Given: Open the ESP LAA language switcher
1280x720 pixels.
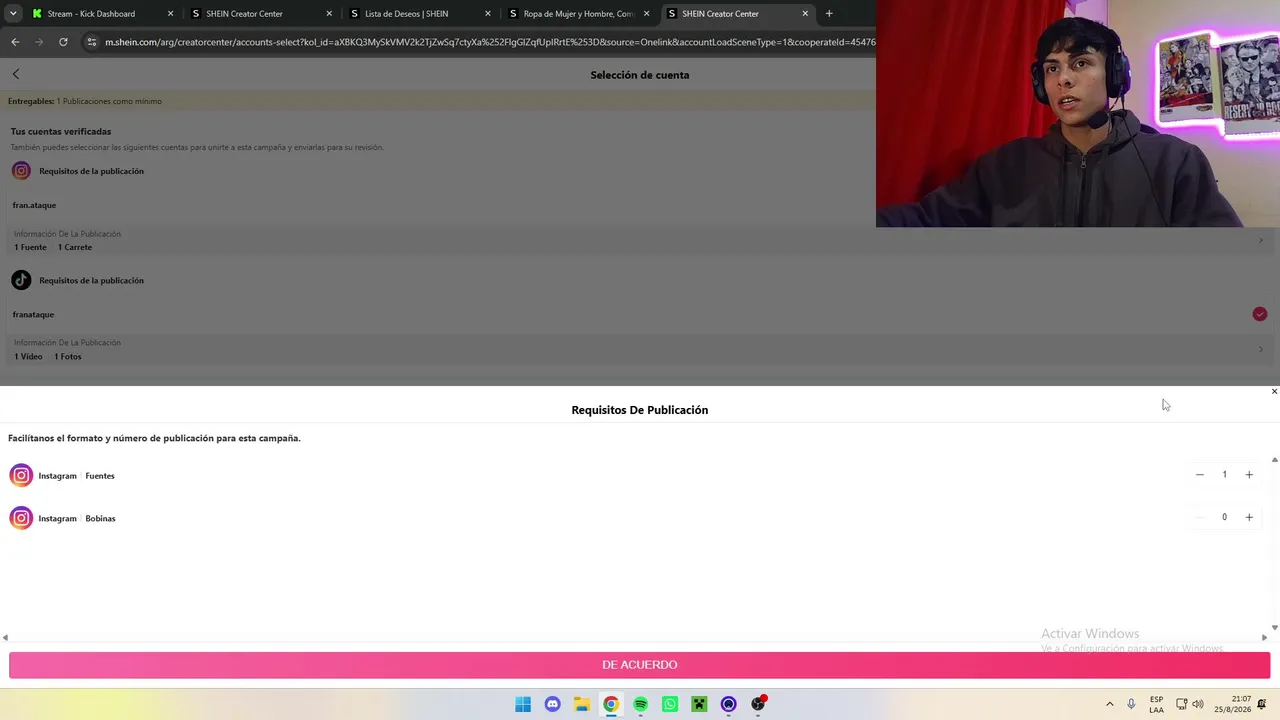Looking at the screenshot, I should coord(1156,704).
